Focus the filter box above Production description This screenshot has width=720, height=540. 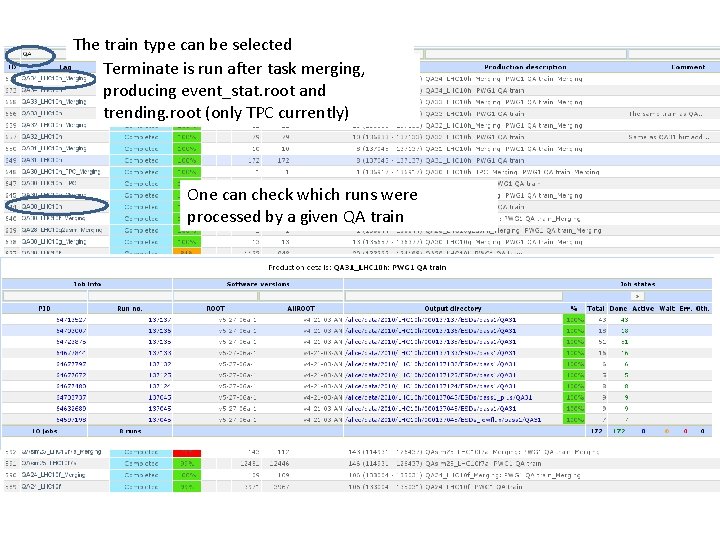pyautogui.click(x=525, y=54)
